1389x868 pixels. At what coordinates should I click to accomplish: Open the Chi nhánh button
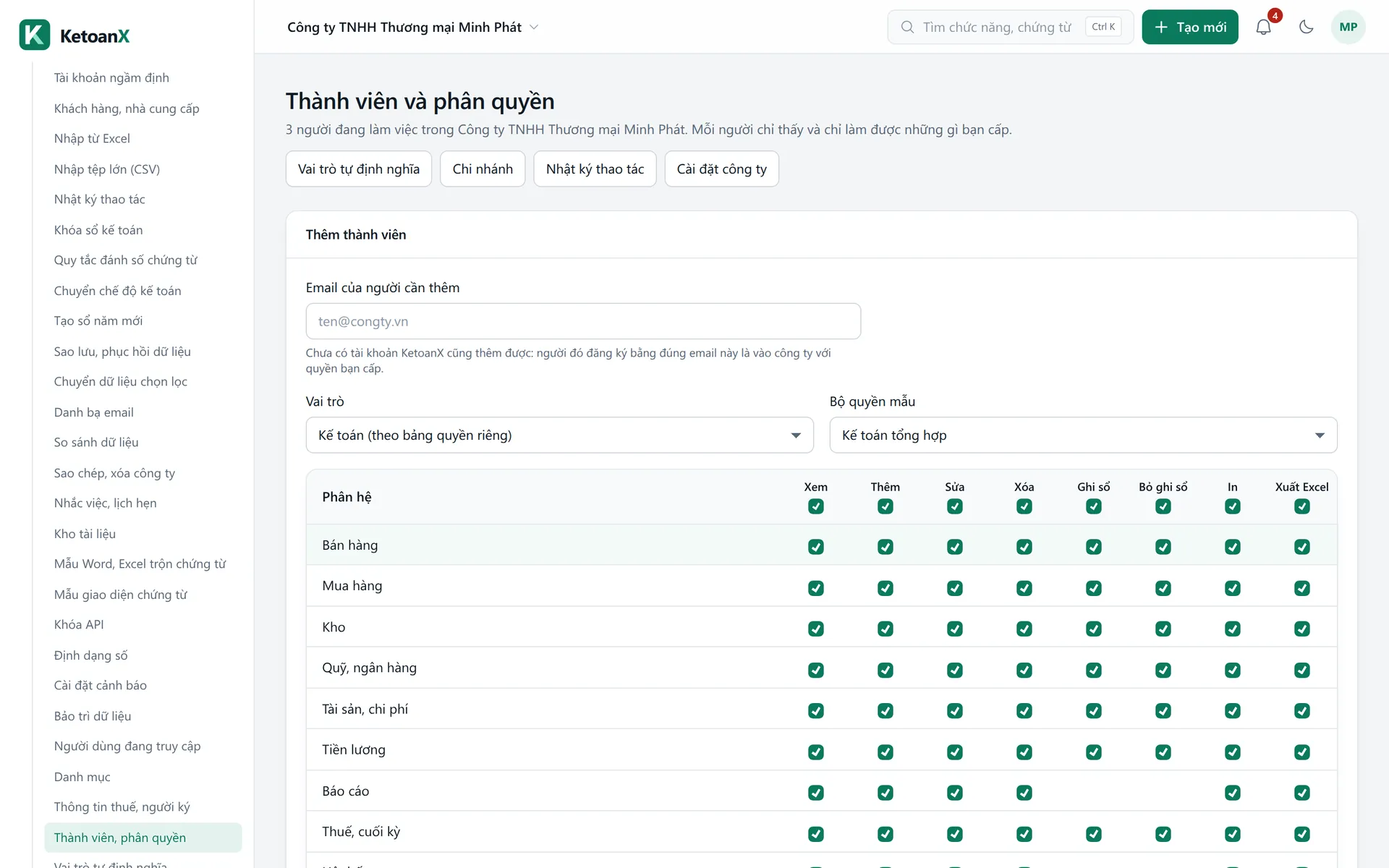pyautogui.click(x=483, y=169)
